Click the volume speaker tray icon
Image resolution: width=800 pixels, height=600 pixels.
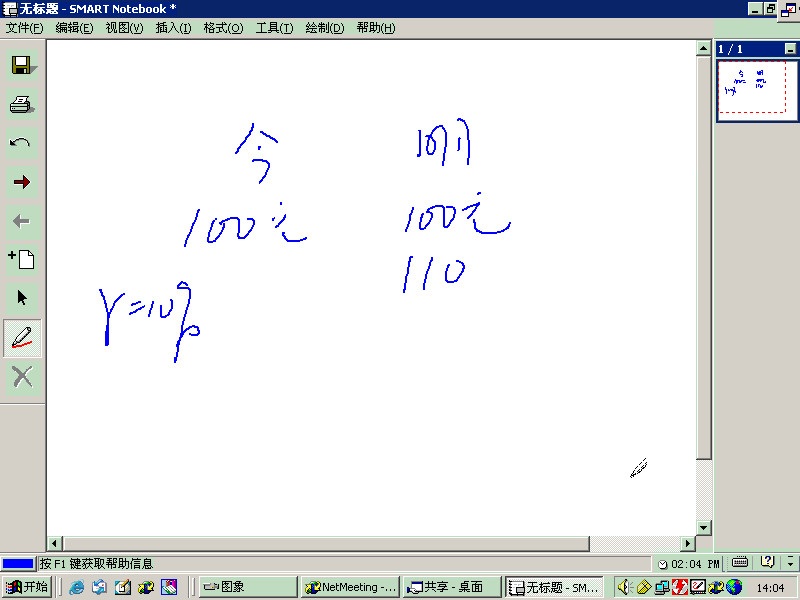tap(624, 587)
